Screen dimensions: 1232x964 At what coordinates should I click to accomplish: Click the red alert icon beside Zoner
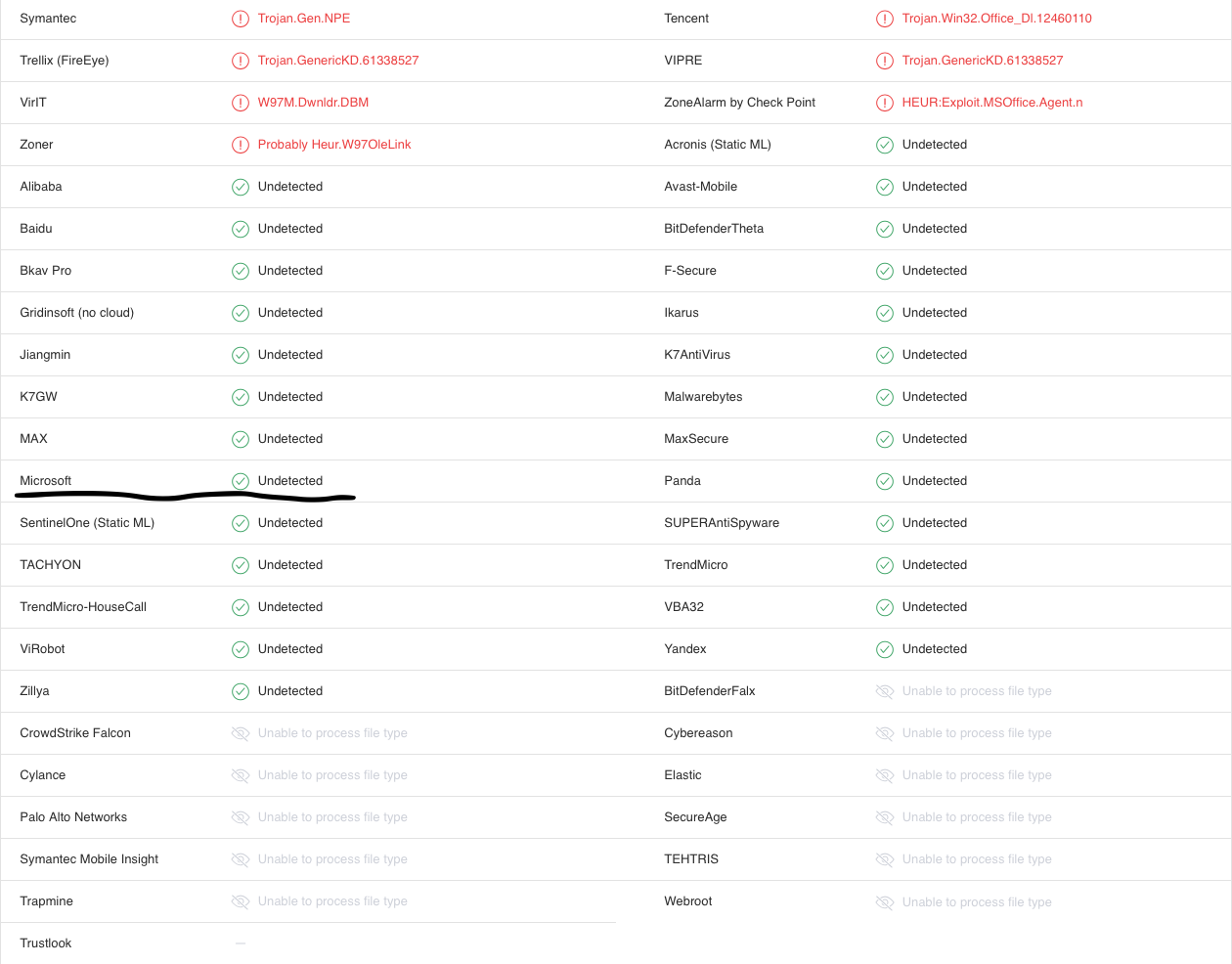241,145
